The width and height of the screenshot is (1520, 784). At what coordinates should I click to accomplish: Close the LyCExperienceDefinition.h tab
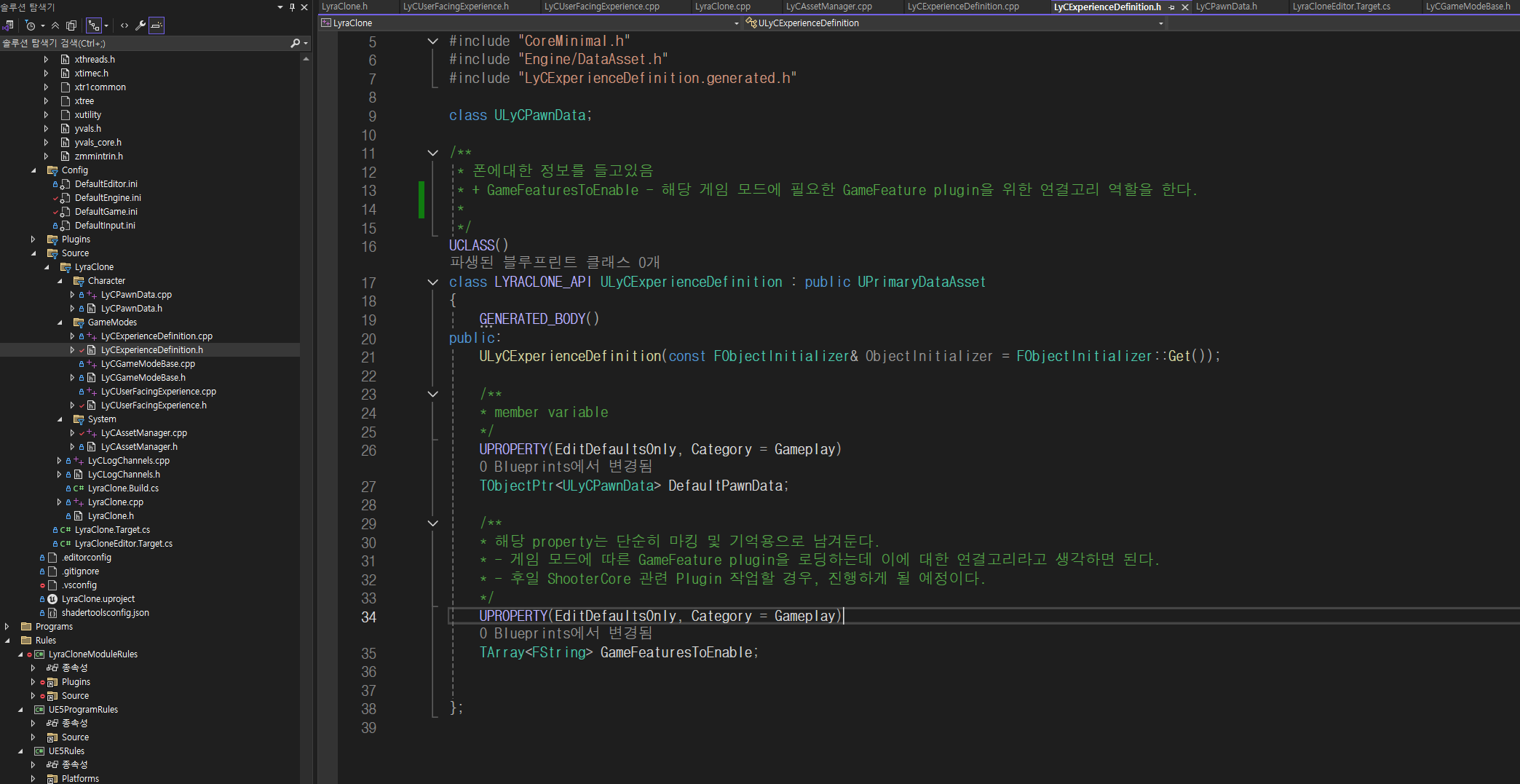(x=1184, y=7)
